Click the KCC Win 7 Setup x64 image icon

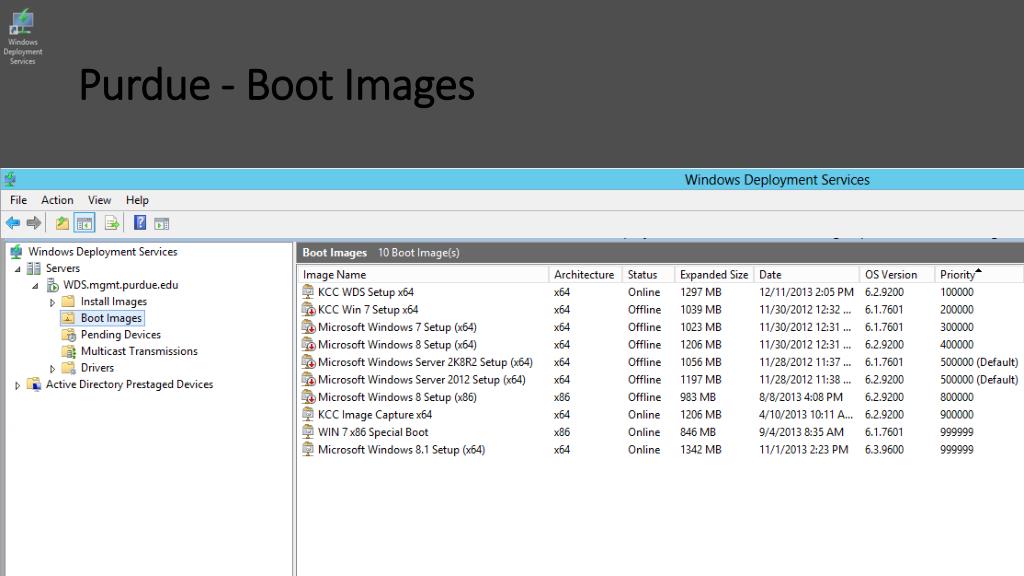[x=308, y=310]
